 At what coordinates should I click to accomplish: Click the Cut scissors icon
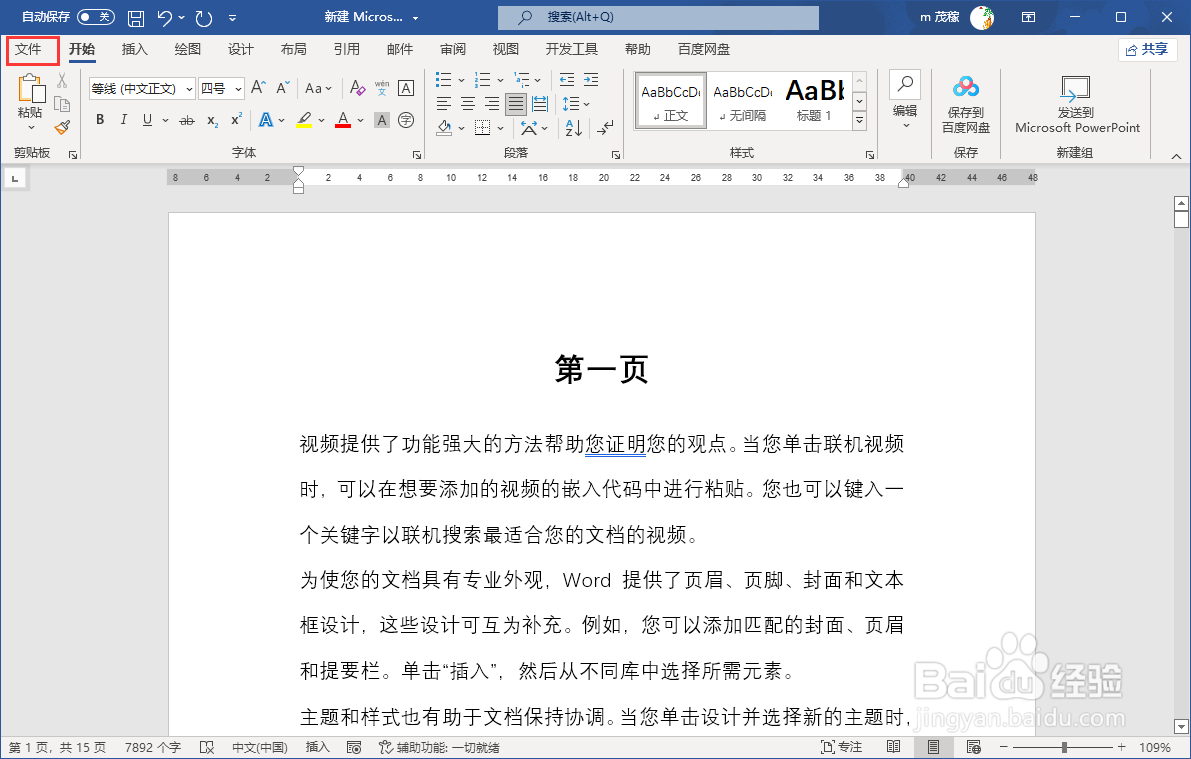pos(62,80)
